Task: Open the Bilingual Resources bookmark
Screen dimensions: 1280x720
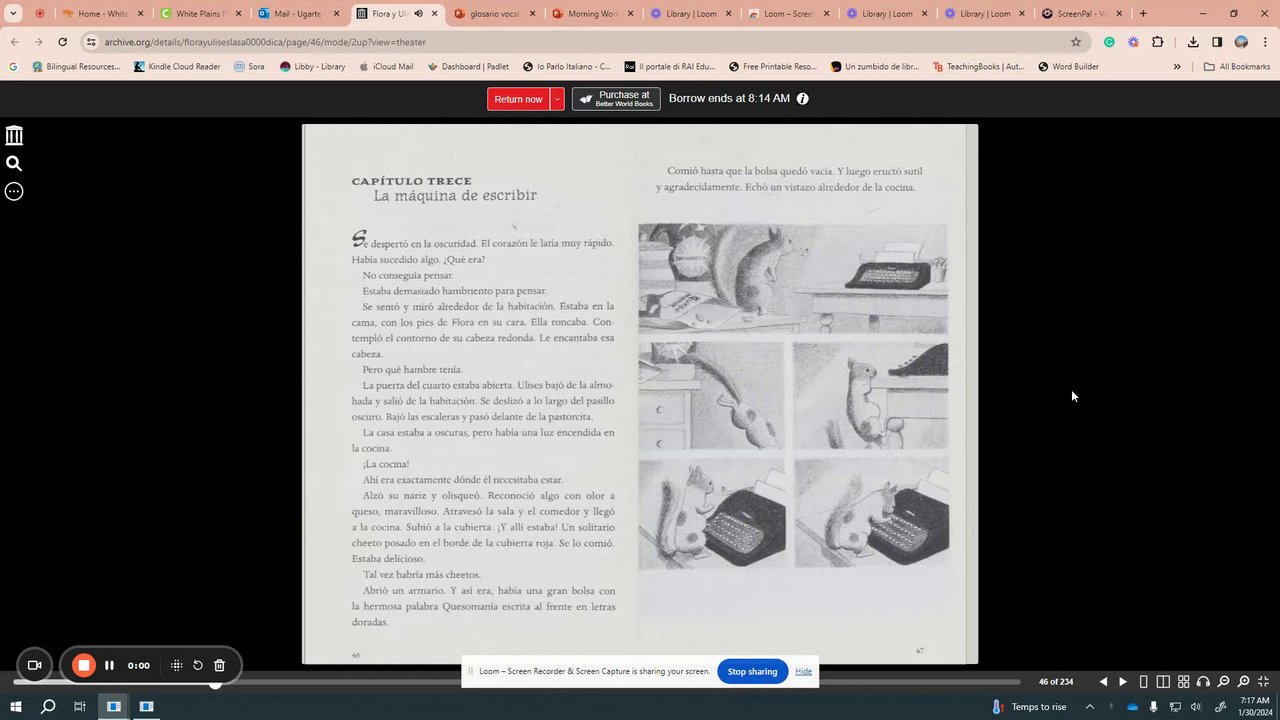Action: tap(76, 67)
